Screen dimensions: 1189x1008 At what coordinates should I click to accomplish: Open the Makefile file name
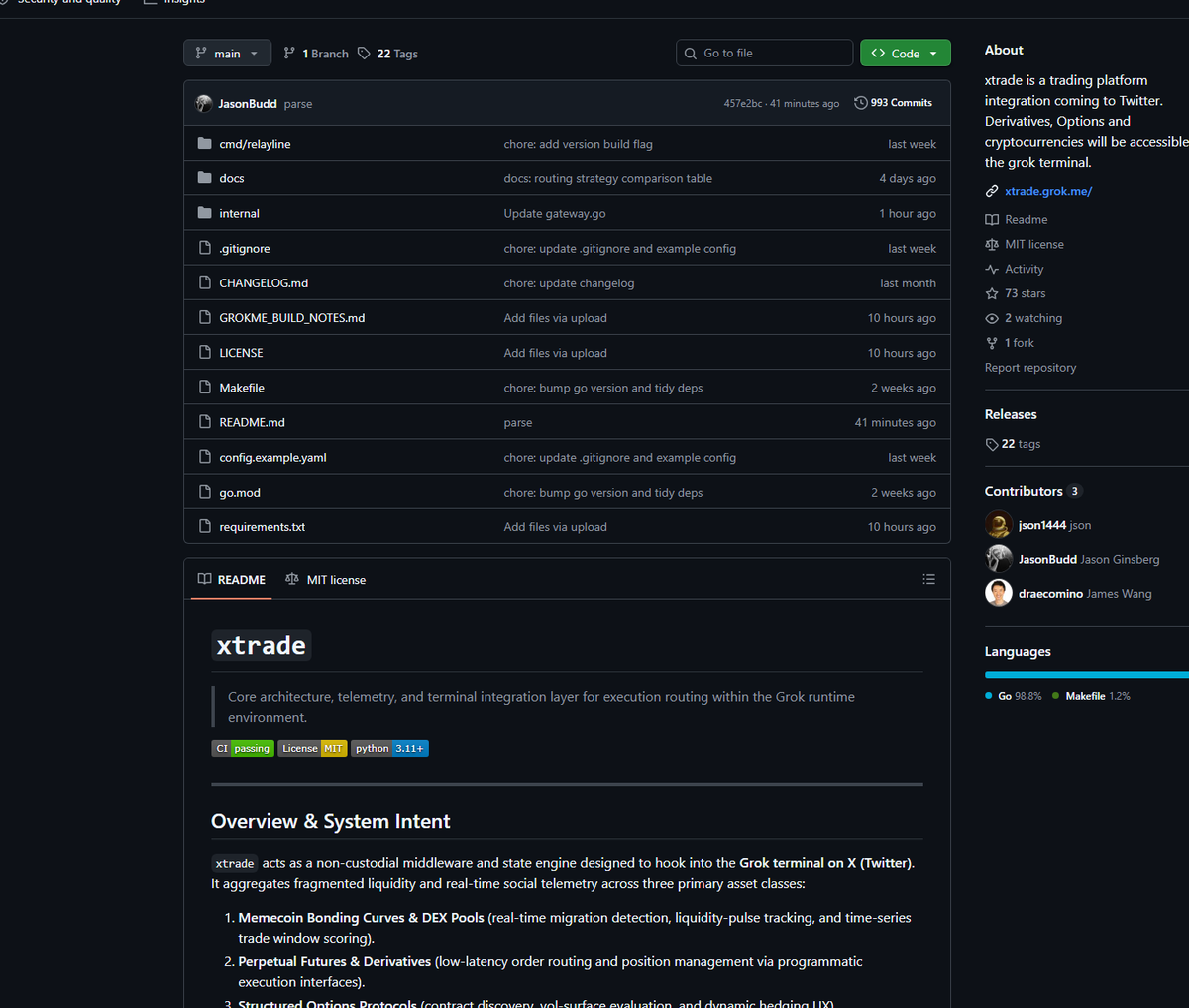[x=242, y=388]
